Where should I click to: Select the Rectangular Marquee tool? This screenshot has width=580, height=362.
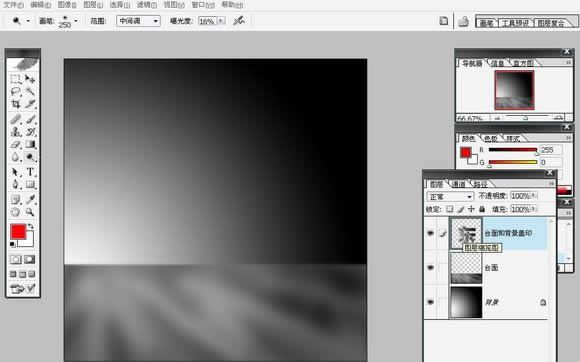(15, 79)
